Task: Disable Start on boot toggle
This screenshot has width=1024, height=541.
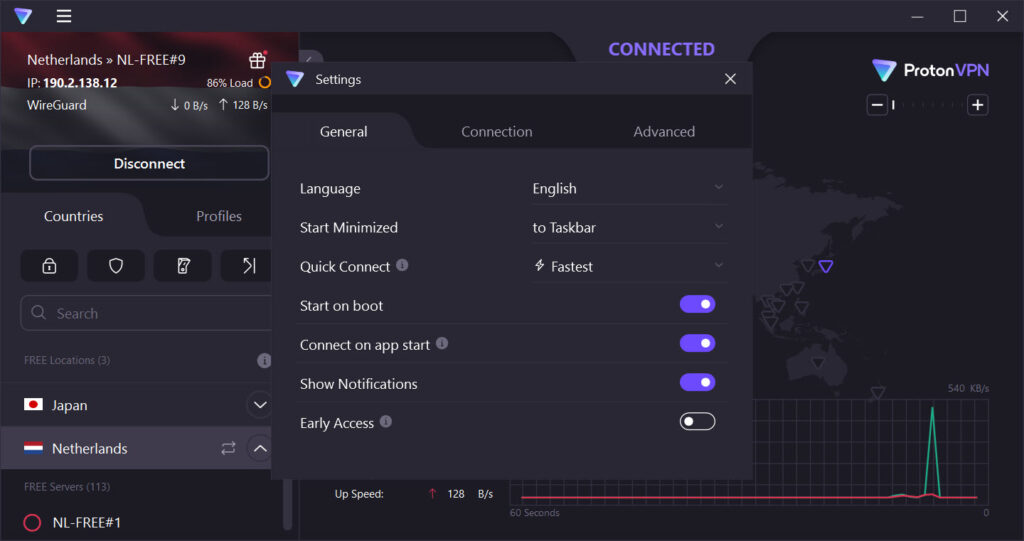Action: (697, 304)
